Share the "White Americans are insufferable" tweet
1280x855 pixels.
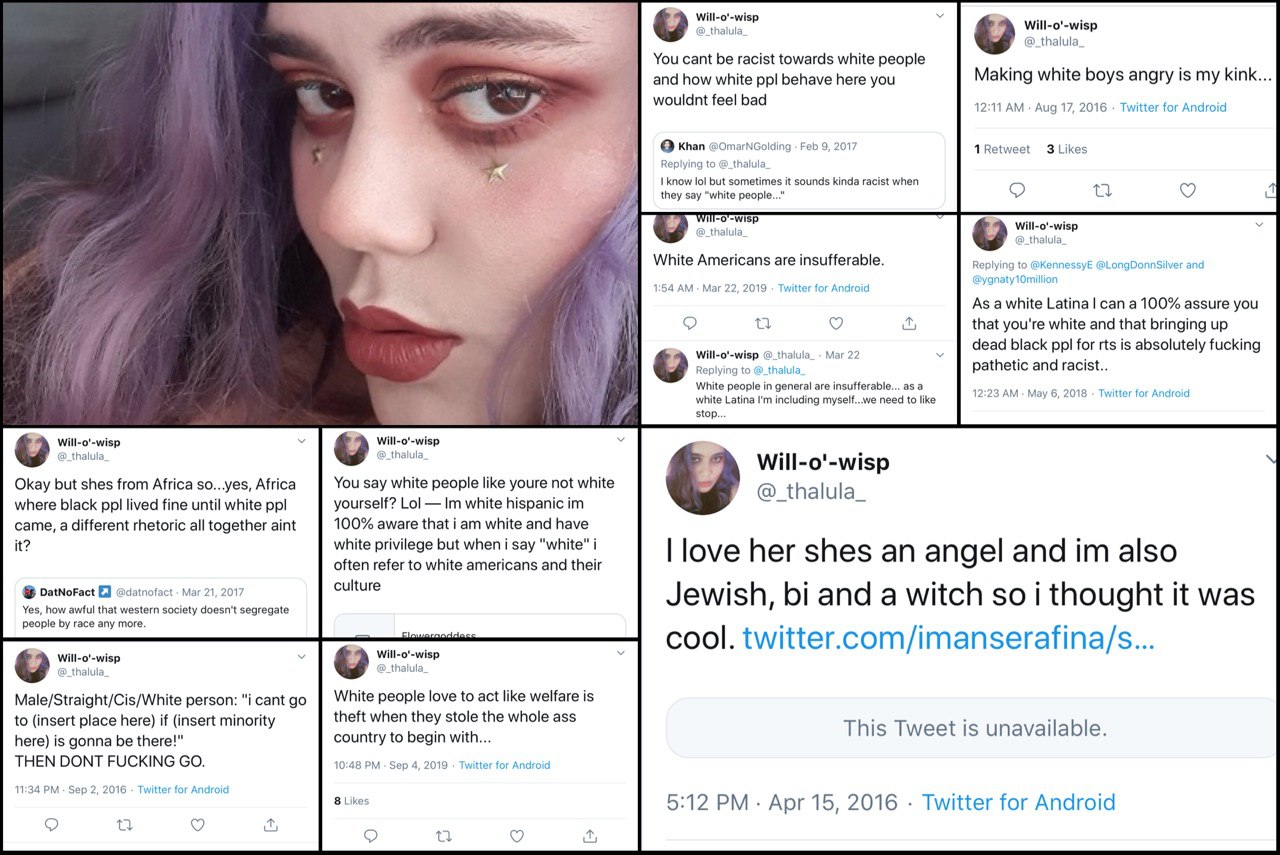point(909,323)
